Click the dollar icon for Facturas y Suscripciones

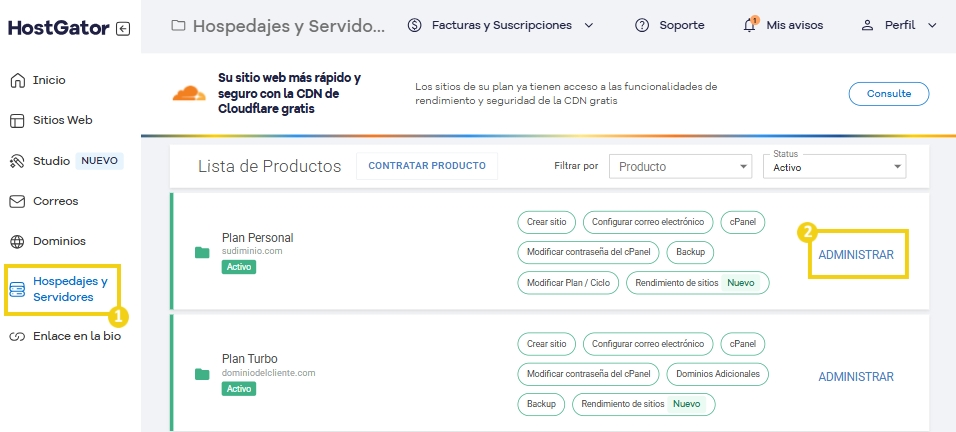pyautogui.click(x=415, y=26)
